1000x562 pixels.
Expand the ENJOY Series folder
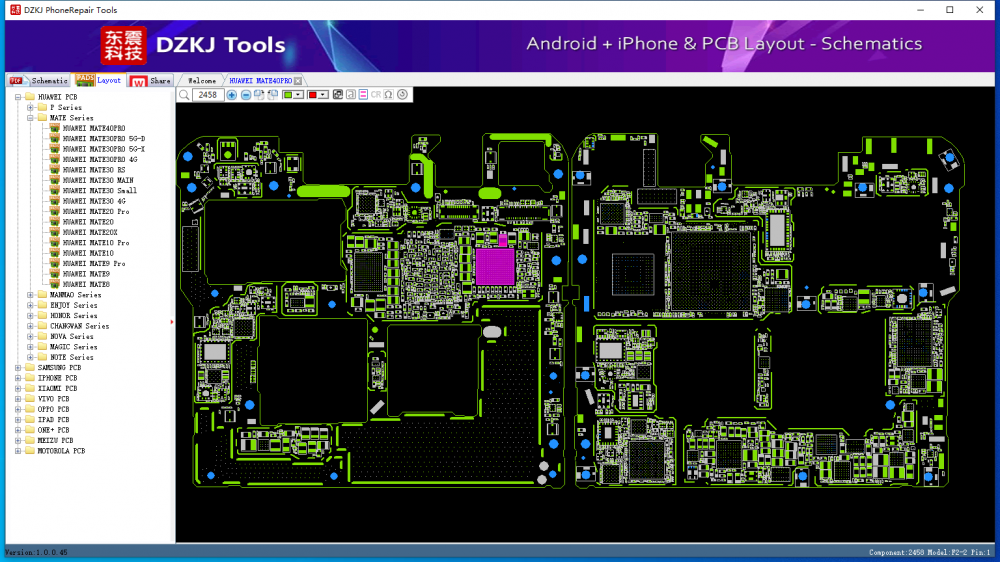point(30,305)
